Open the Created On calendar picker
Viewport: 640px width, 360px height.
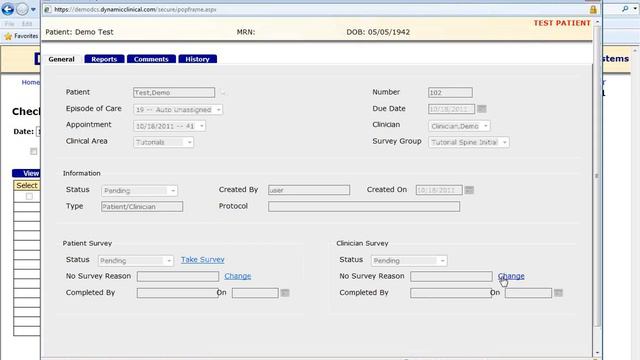469,190
